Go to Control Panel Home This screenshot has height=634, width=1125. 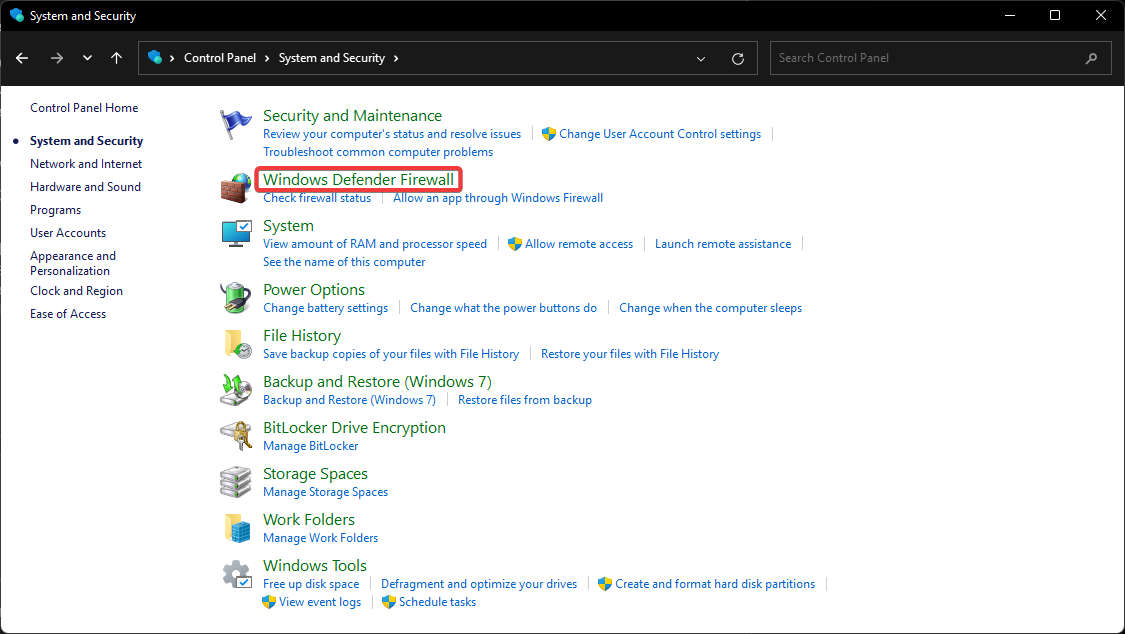click(84, 108)
